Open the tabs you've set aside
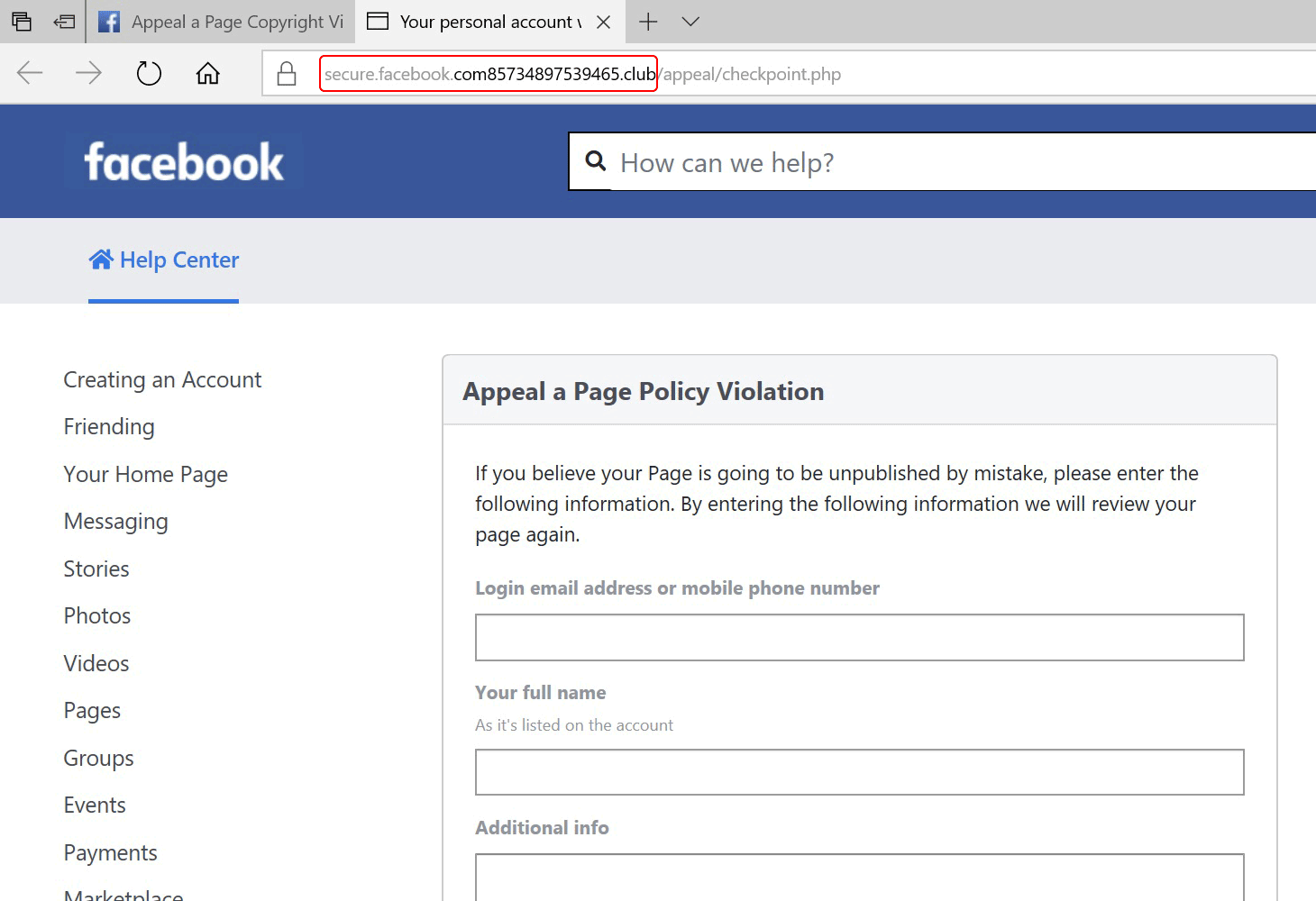 [22, 22]
